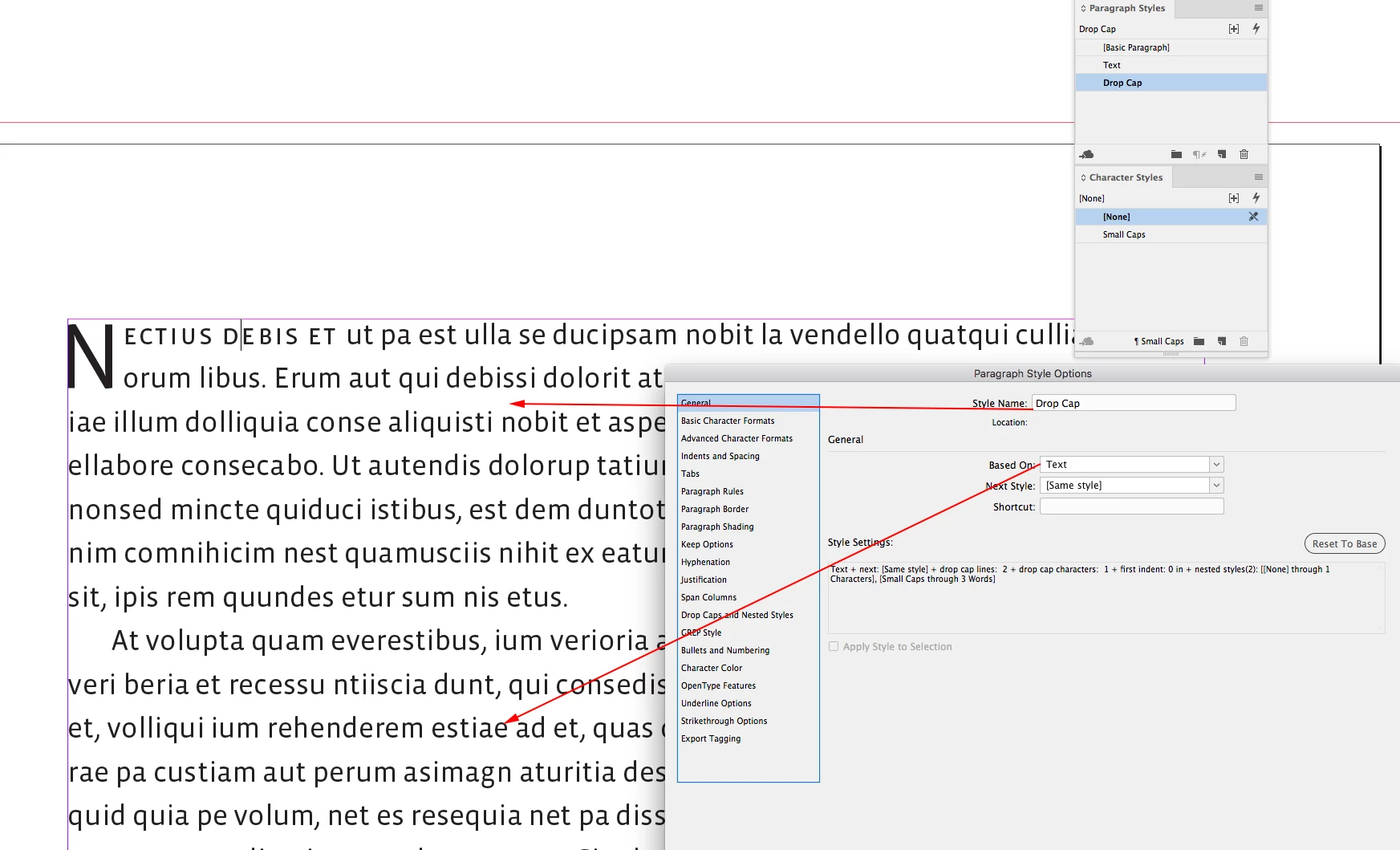Open Hyphenation category

(749, 562)
